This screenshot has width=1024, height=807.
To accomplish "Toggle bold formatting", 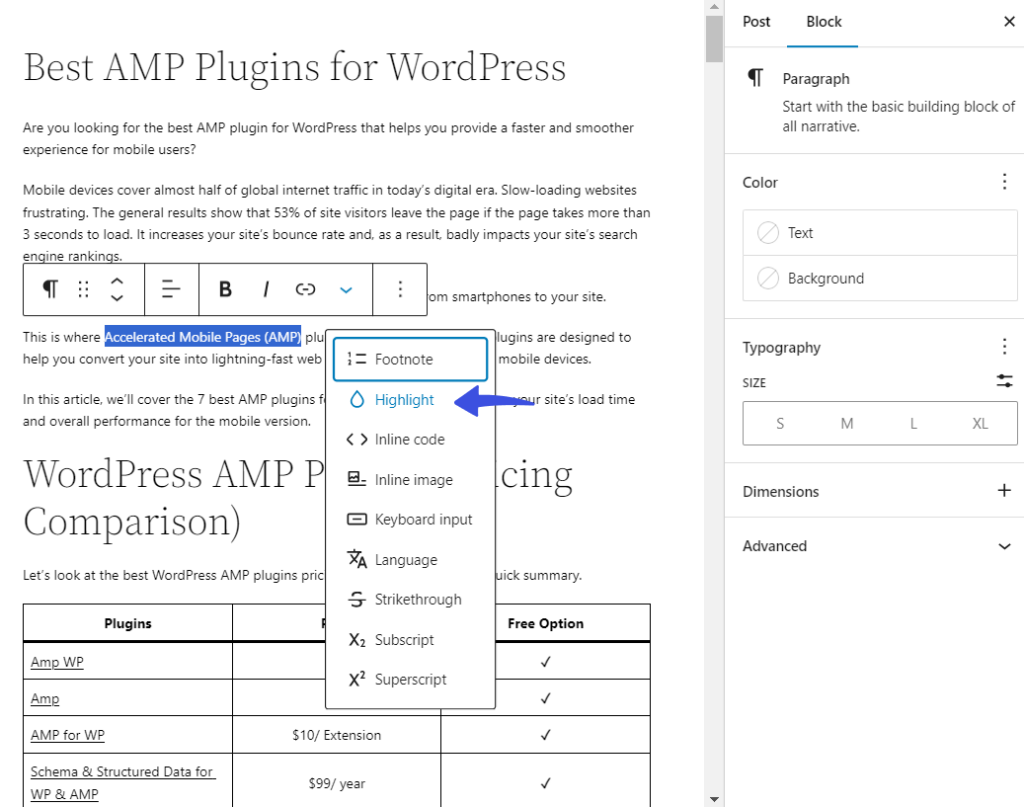I will [225, 289].
